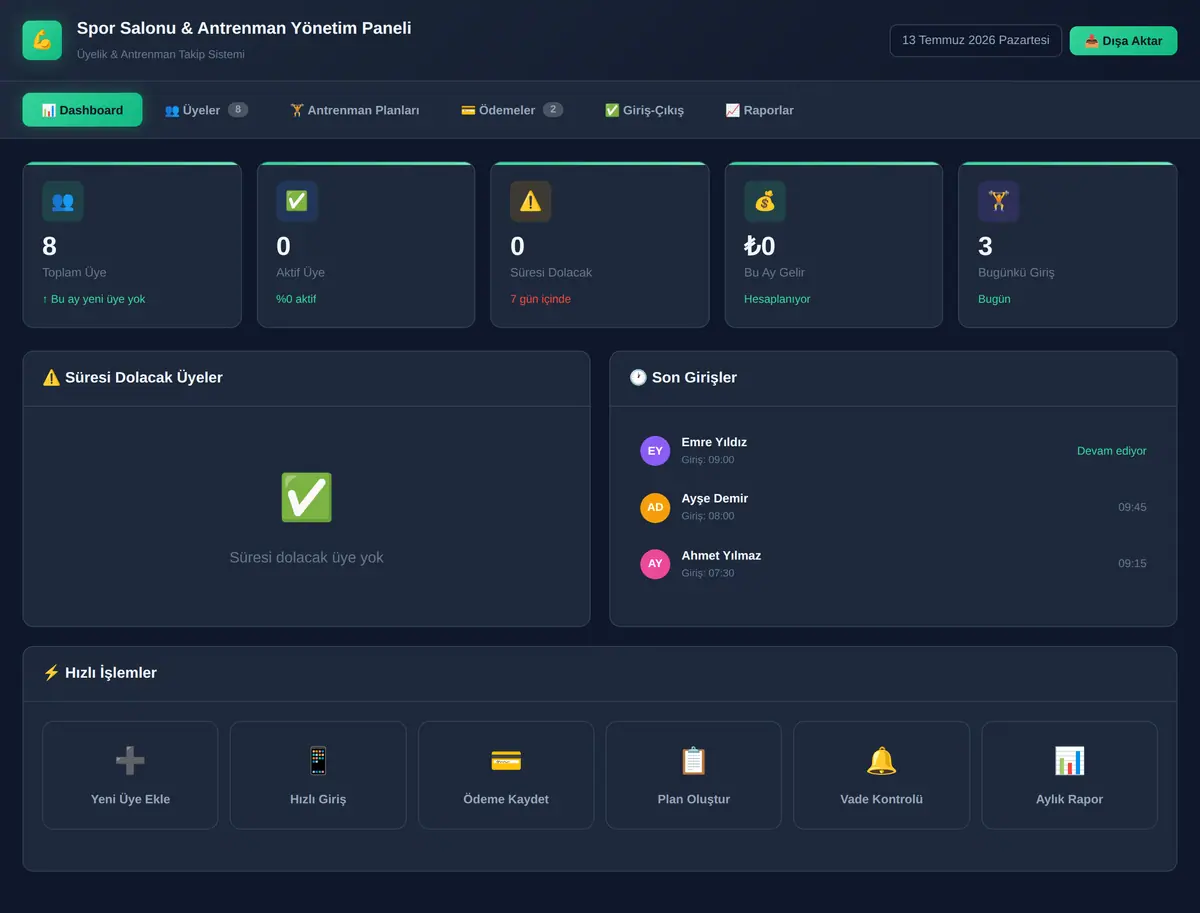The image size is (1200, 913).
Task: Click the Bugünkü Giriş weightlifter icon
Action: pos(998,201)
